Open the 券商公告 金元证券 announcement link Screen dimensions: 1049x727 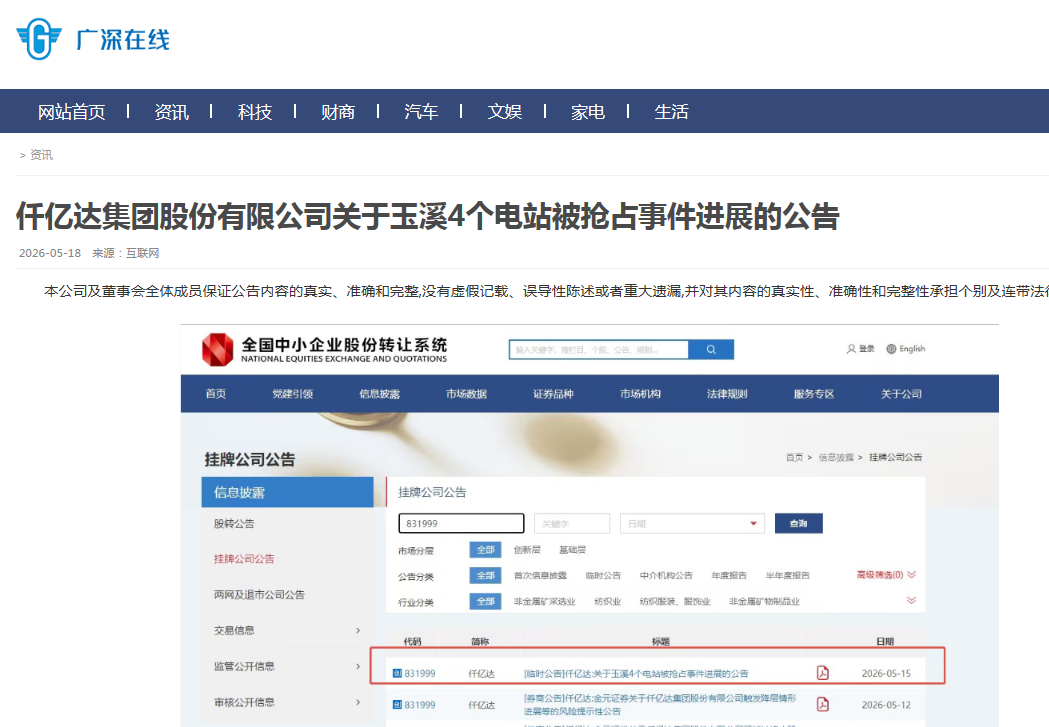(x=660, y=704)
